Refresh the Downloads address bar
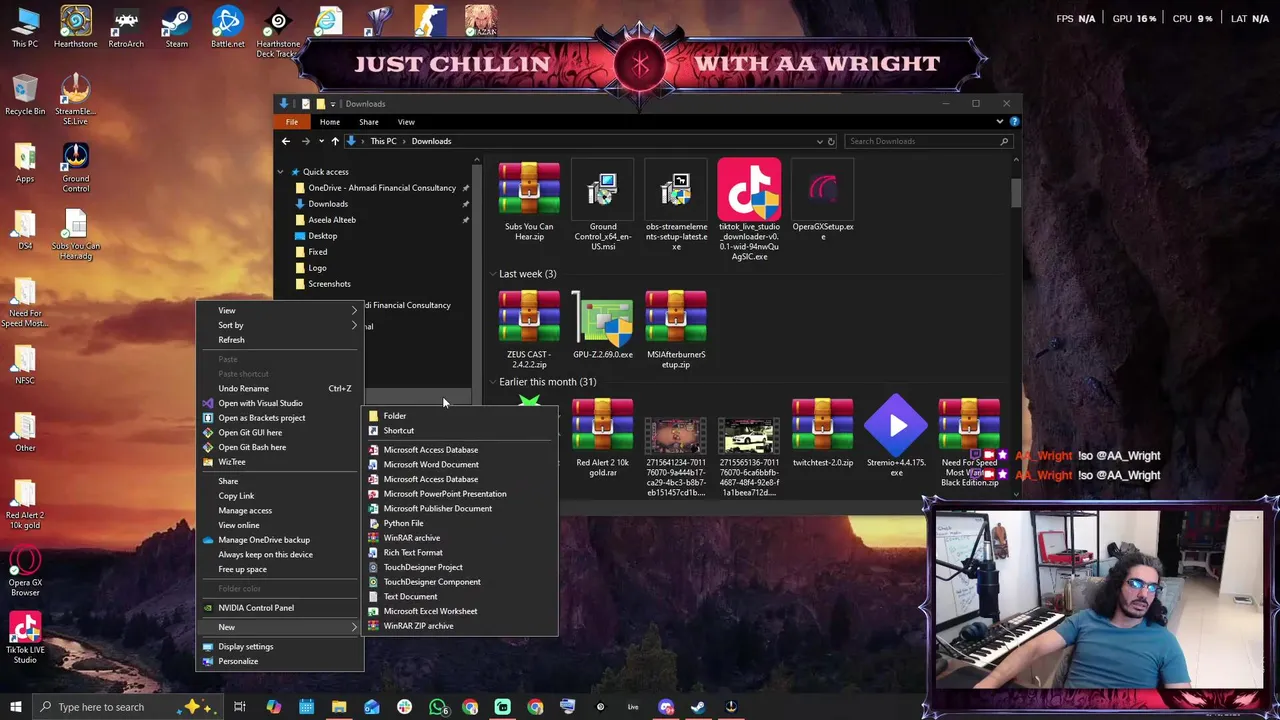1280x720 pixels. pos(831,141)
